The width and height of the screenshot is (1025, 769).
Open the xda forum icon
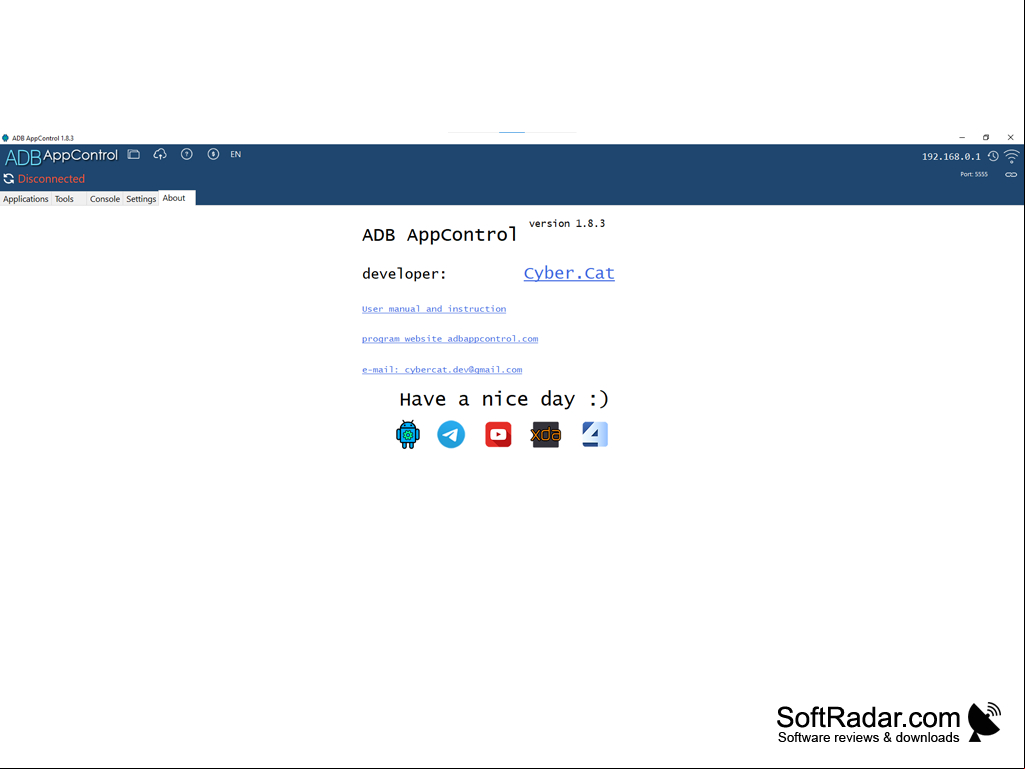tap(546, 434)
